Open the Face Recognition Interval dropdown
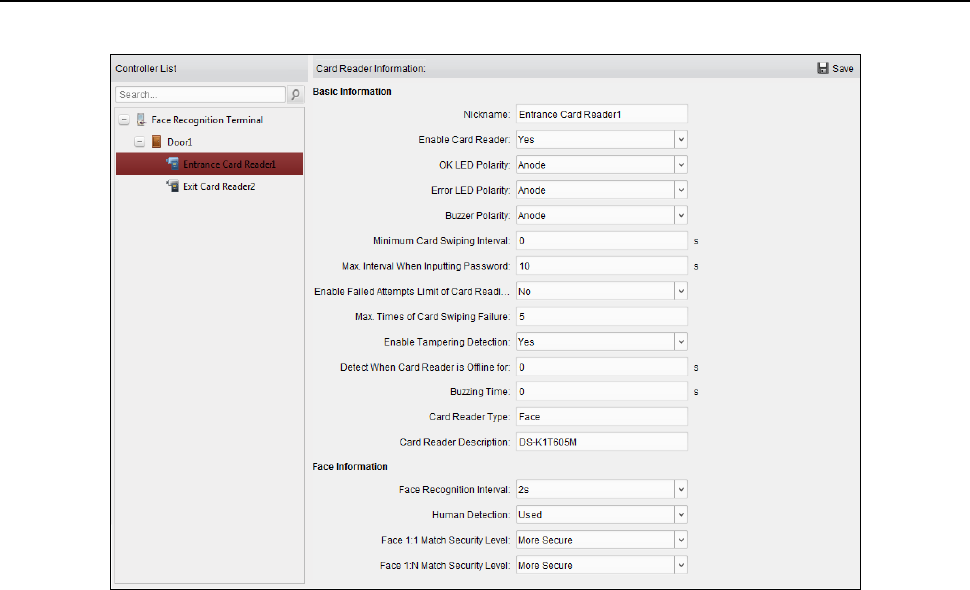This screenshot has height=590, width=970. [x=680, y=489]
